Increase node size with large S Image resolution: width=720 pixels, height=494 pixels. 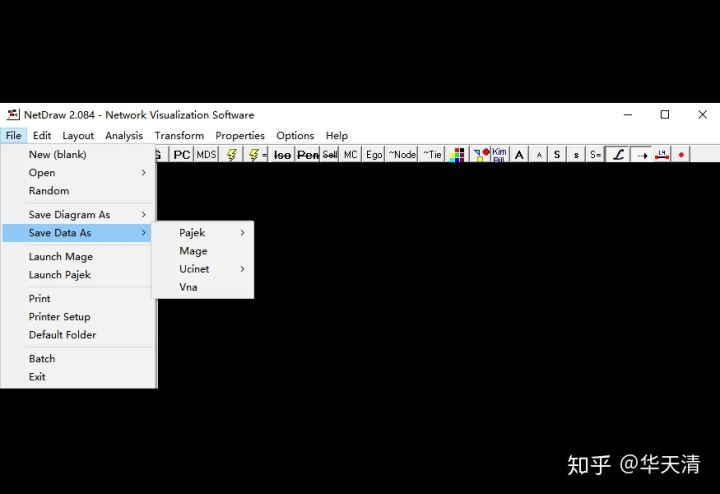557,155
